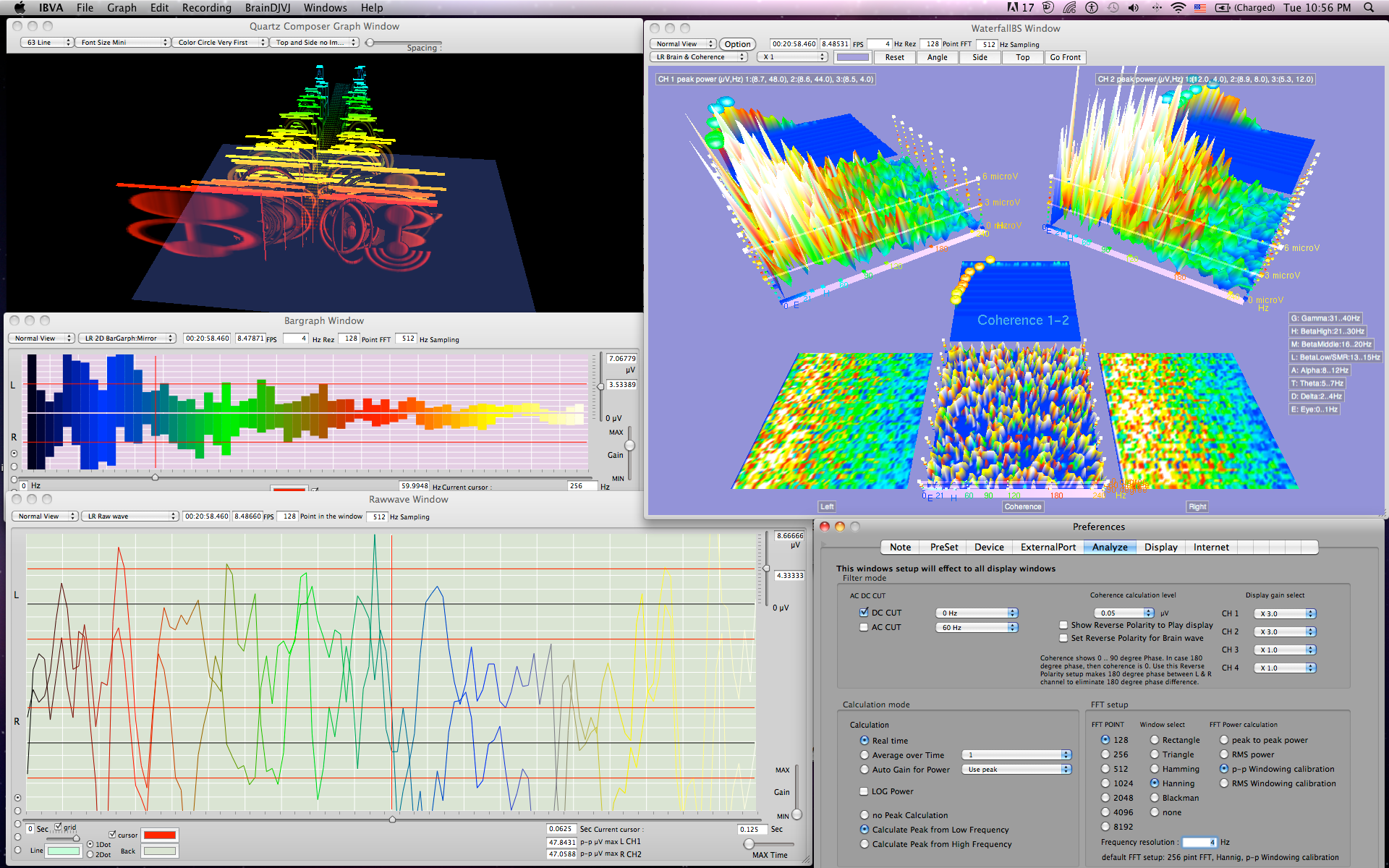Select RMS power FFT calculation

(x=1223, y=754)
